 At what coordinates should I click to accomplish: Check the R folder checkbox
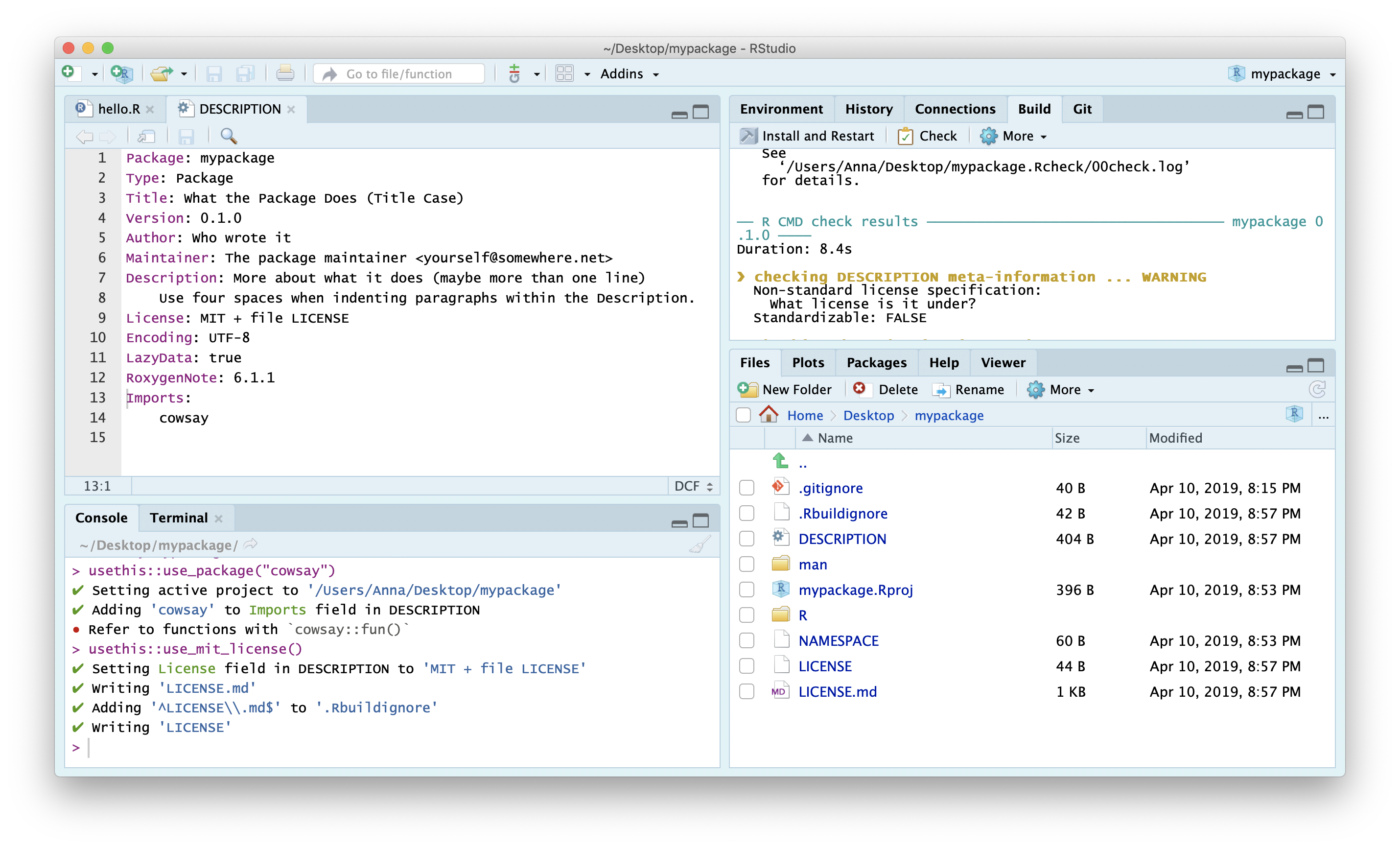click(x=747, y=615)
